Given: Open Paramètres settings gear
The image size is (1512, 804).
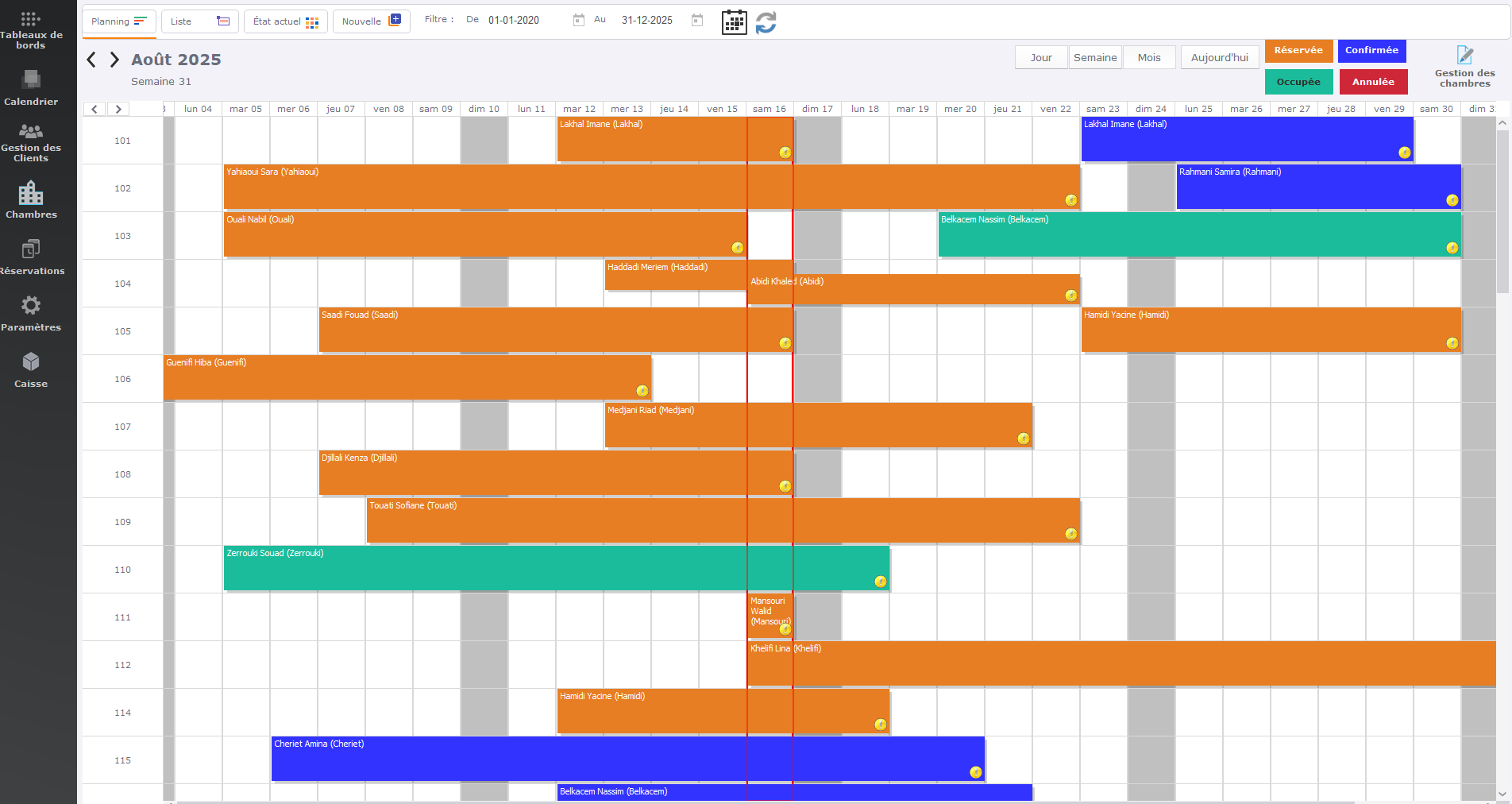Looking at the screenshot, I should (x=30, y=313).
